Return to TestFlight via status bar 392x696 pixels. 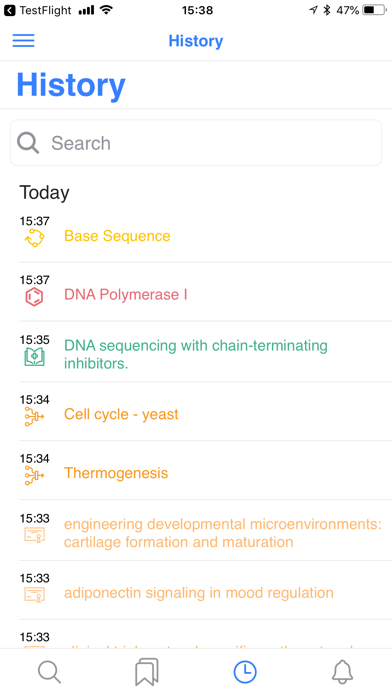coord(38,10)
